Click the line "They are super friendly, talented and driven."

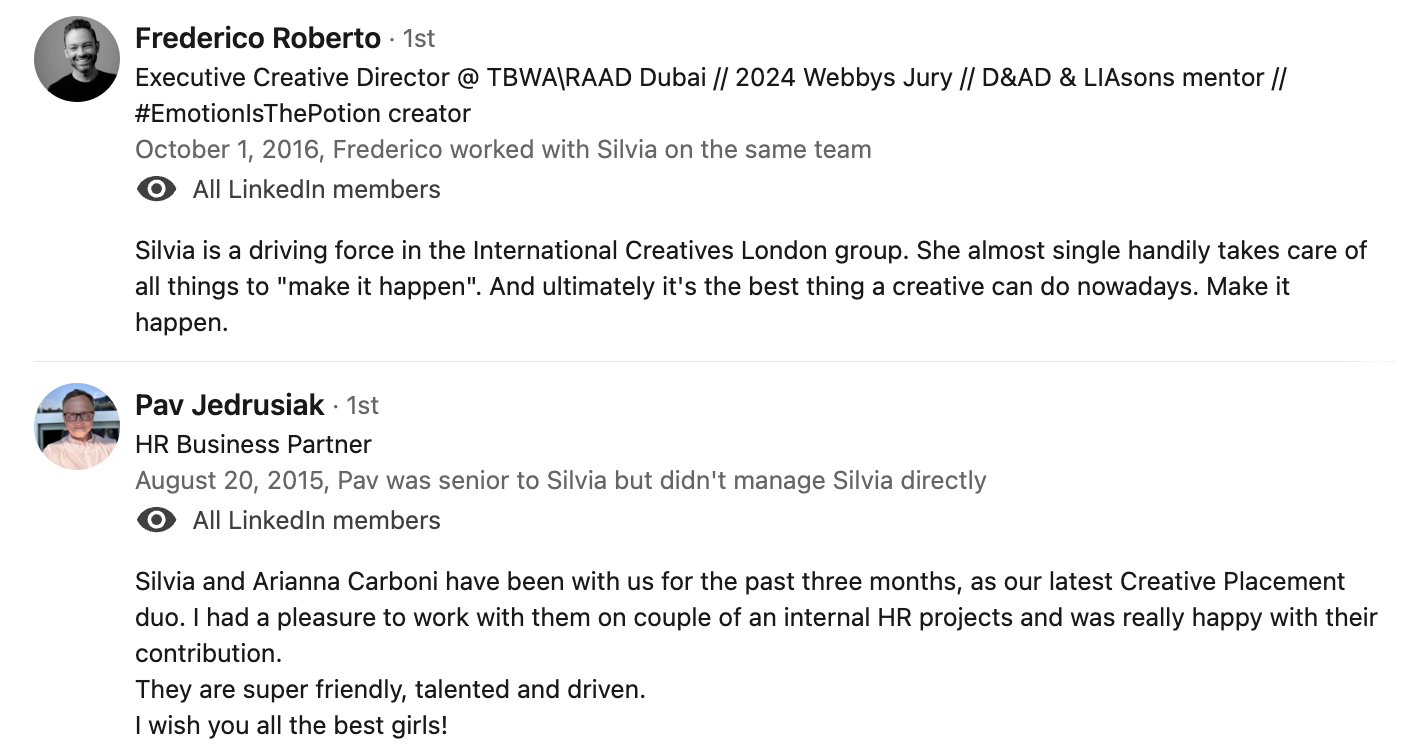390,690
